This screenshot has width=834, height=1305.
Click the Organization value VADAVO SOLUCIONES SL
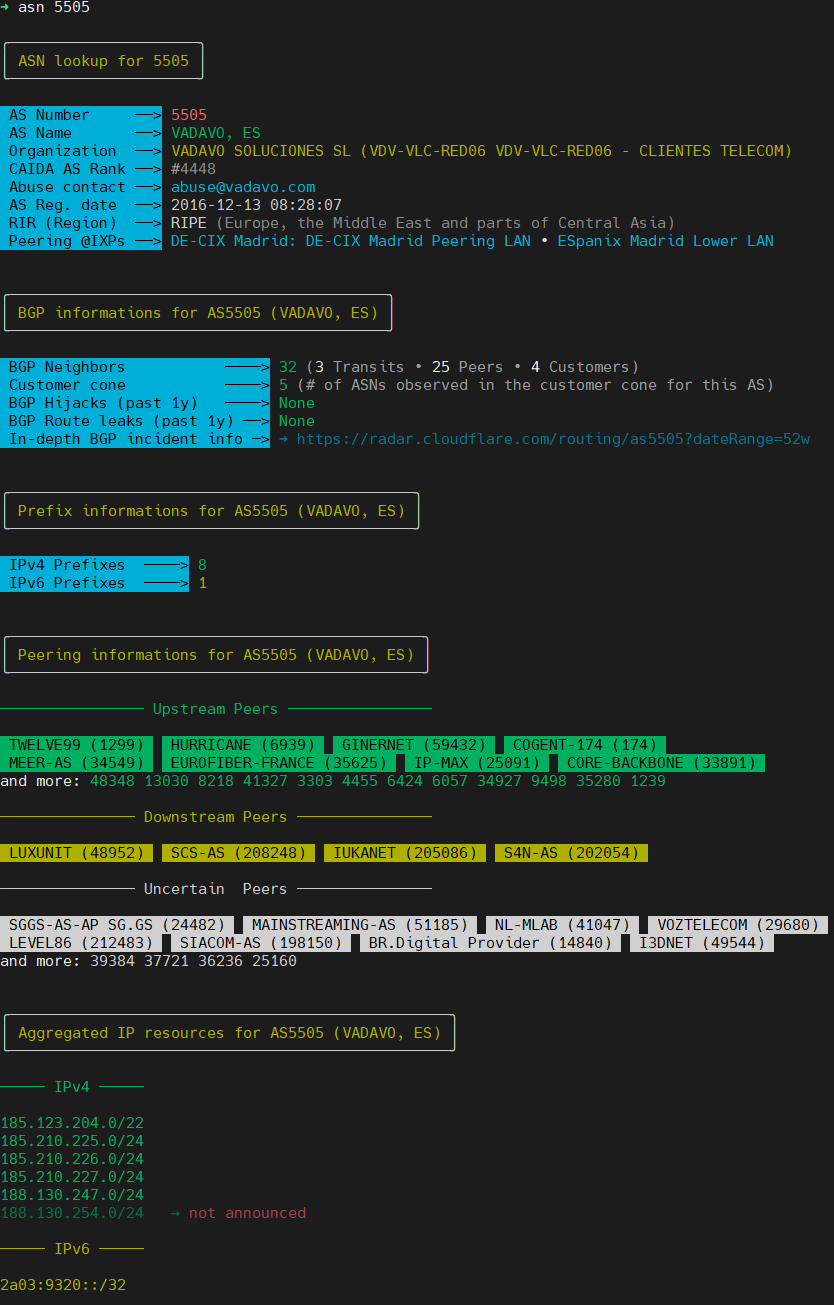tap(481, 151)
